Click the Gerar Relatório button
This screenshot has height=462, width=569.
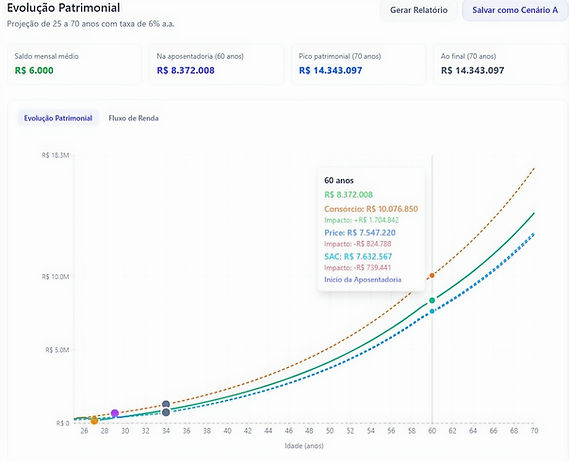(418, 10)
